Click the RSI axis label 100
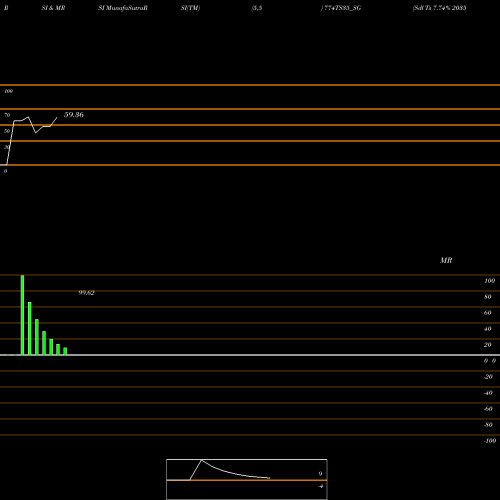 coord(8,91)
